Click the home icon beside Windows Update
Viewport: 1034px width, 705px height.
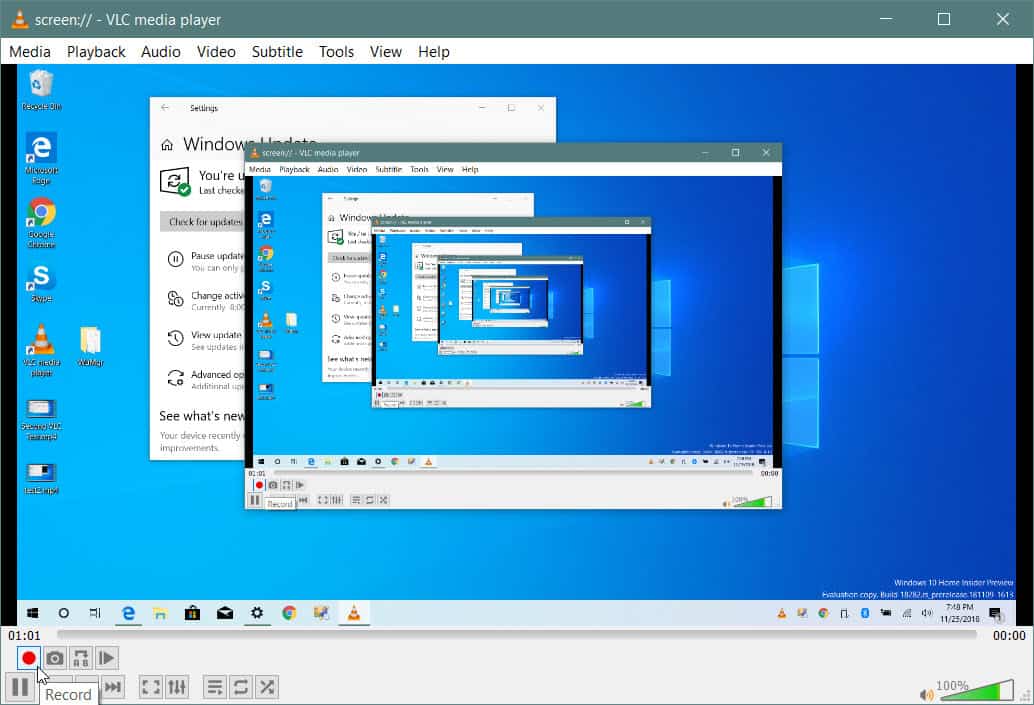click(x=167, y=144)
